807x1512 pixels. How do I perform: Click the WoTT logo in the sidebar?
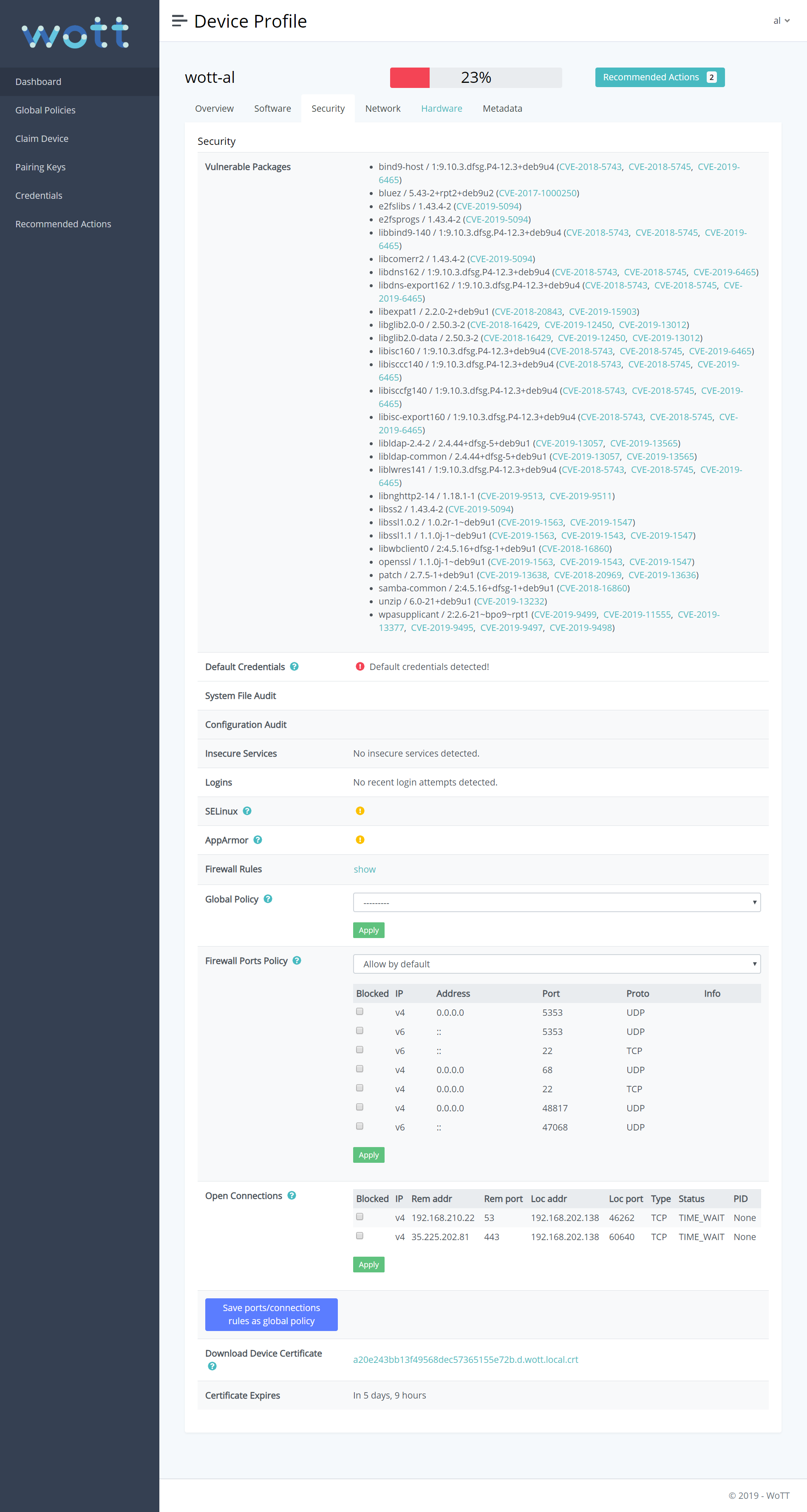pyautogui.click(x=75, y=33)
